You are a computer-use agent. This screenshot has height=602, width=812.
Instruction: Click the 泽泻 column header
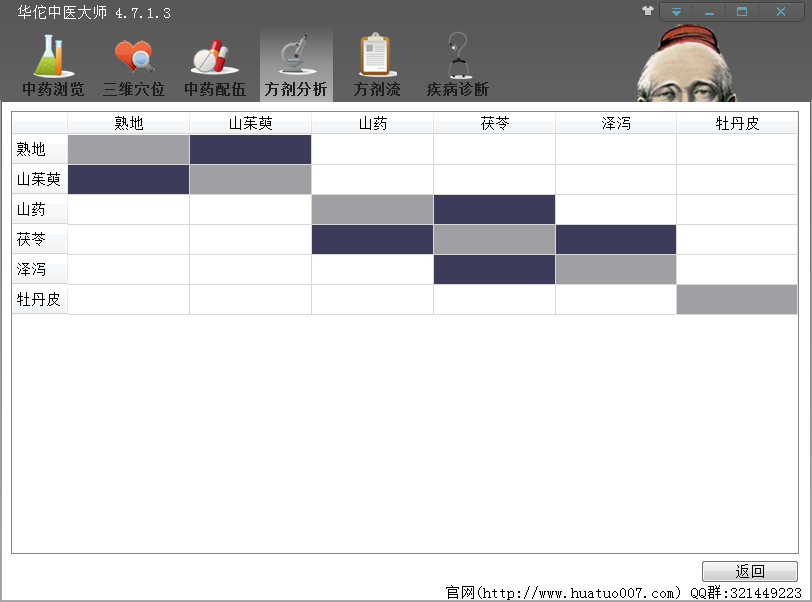click(x=616, y=123)
